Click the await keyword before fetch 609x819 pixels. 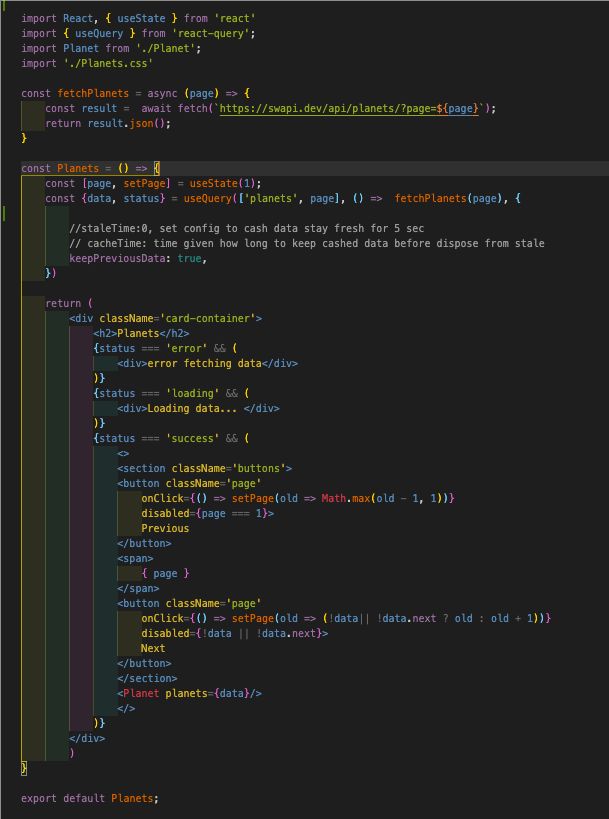[156, 109]
